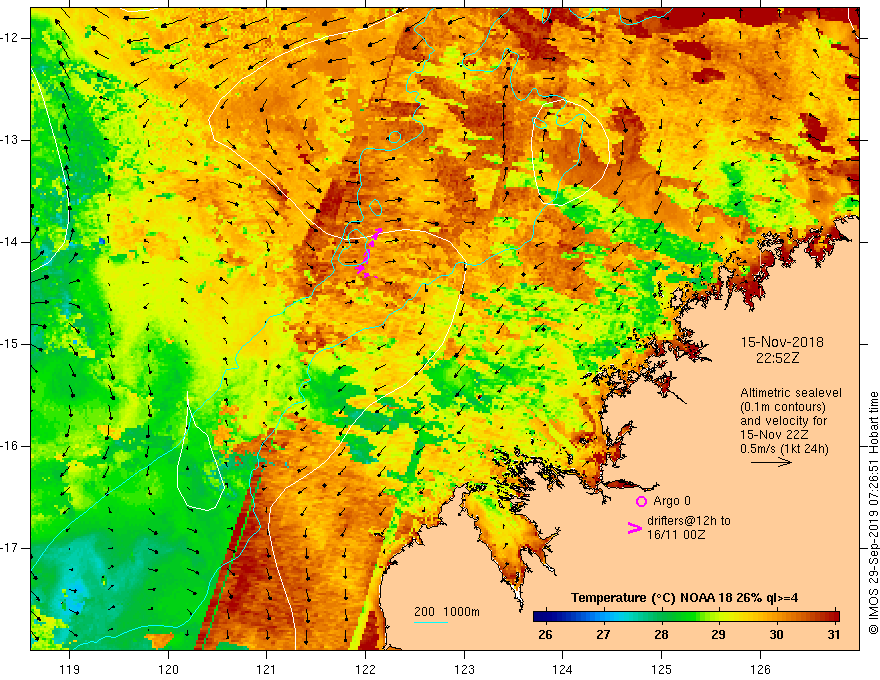Click the latitude axis label -12
880x680 pixels.
[10, 38]
